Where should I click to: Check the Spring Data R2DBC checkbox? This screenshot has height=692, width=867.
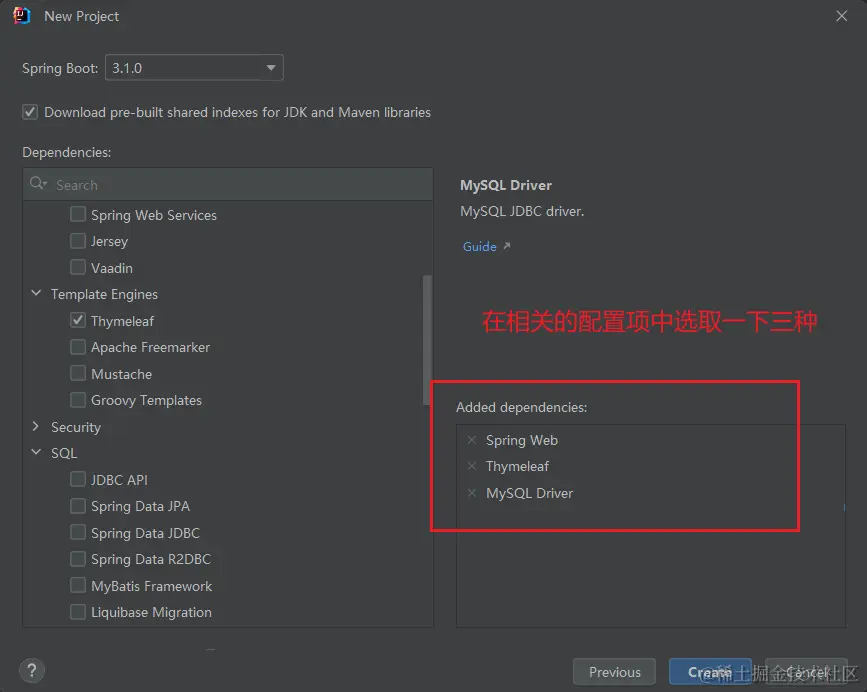click(x=78, y=559)
